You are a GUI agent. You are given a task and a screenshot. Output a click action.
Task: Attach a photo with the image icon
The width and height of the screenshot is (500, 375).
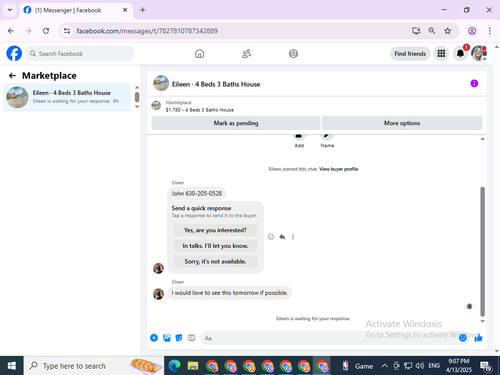[x=167, y=338]
